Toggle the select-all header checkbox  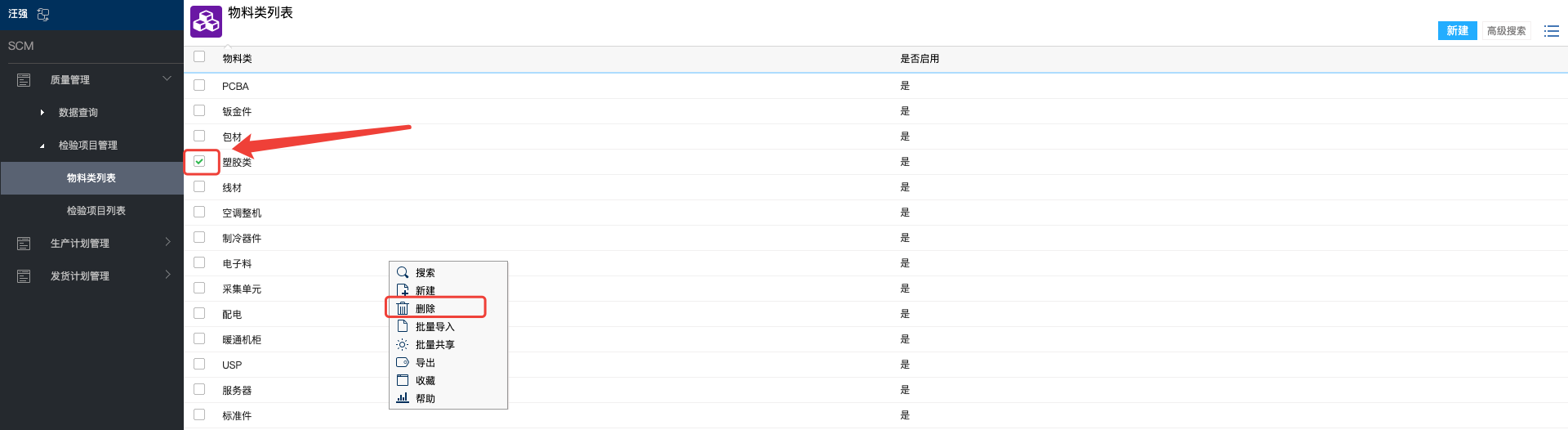pyautogui.click(x=199, y=56)
